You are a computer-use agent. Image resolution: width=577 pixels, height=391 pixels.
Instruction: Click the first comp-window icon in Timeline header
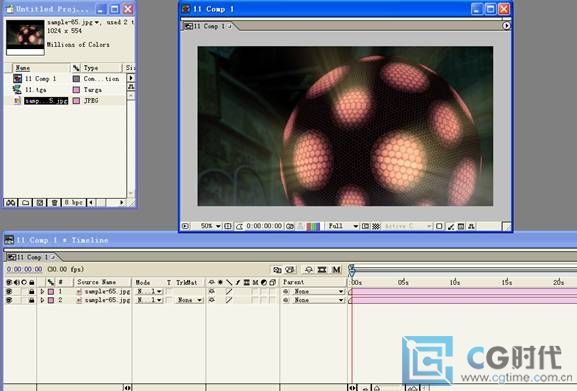pyautogui.click(x=277, y=270)
